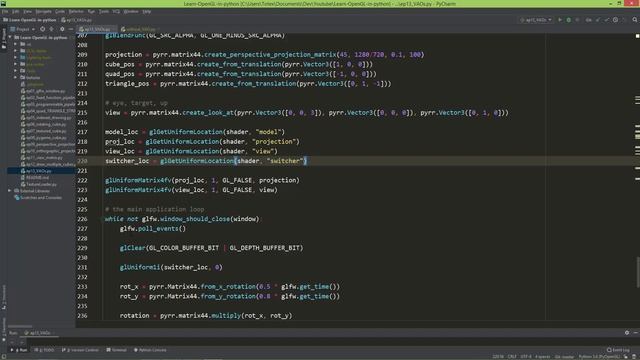The width and height of the screenshot is (640, 360).
Task: Collapse the Learn OpenGL in python root node
Action: (x=10, y=37)
